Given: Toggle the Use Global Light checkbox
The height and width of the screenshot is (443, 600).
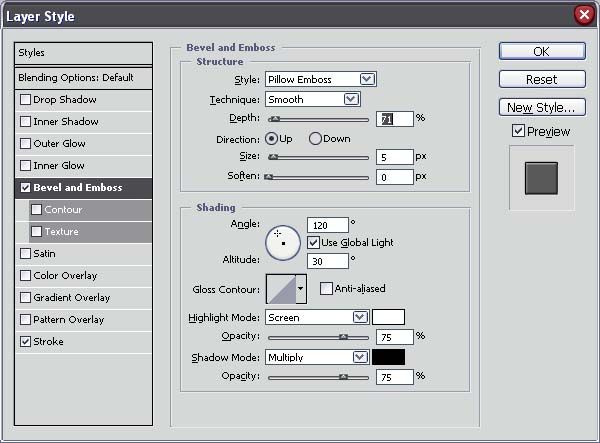Looking at the screenshot, I should [313, 243].
